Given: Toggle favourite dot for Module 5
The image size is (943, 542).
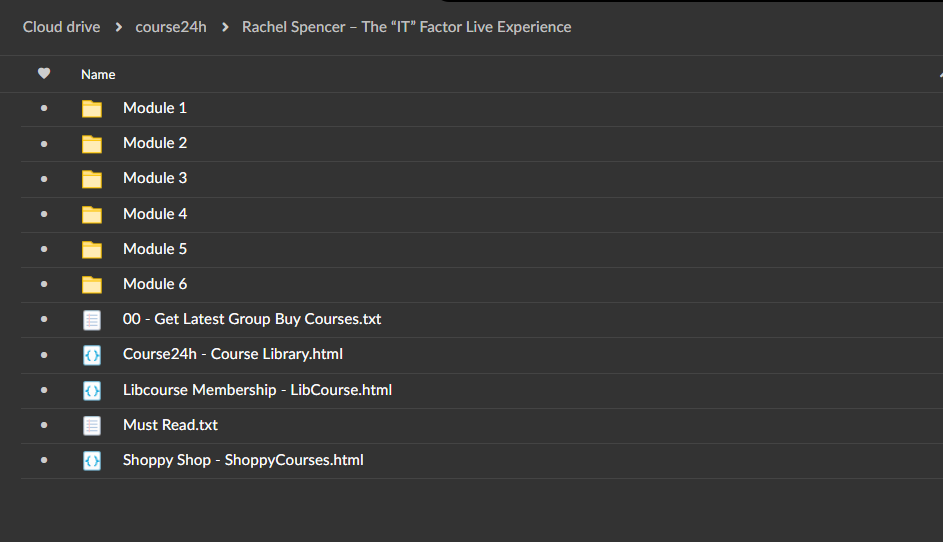Looking at the screenshot, I should coord(44,249).
